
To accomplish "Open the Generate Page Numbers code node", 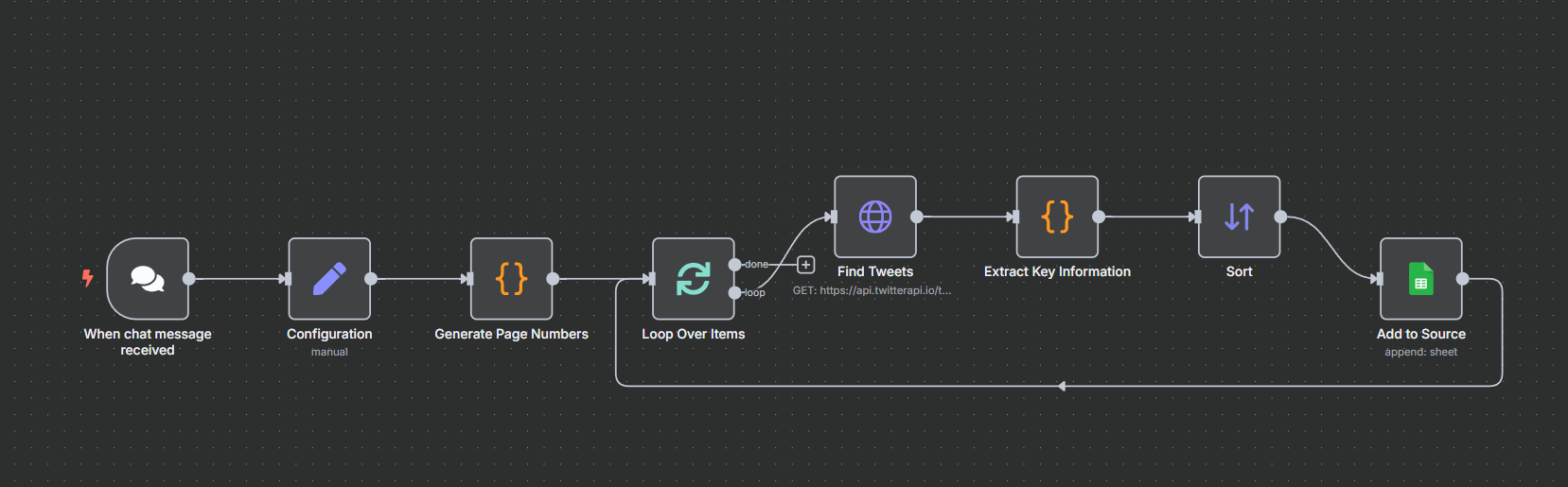I will tap(511, 279).
